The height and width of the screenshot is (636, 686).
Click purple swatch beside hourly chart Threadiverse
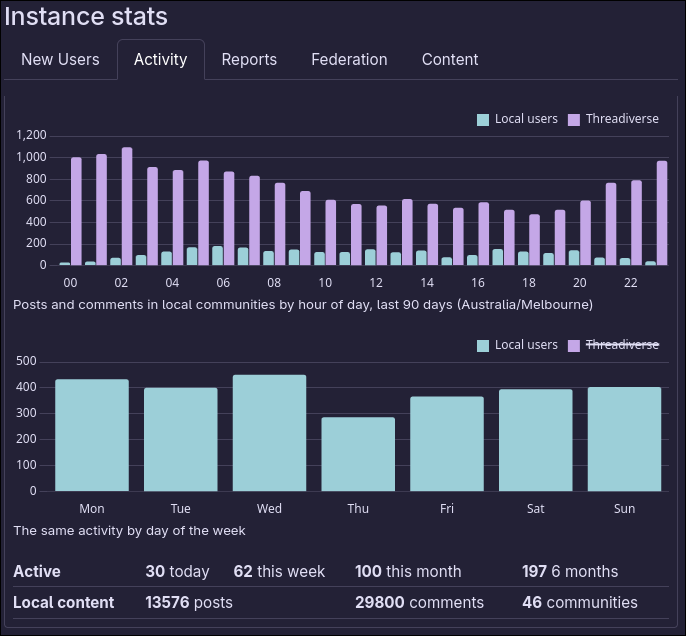[574, 120]
